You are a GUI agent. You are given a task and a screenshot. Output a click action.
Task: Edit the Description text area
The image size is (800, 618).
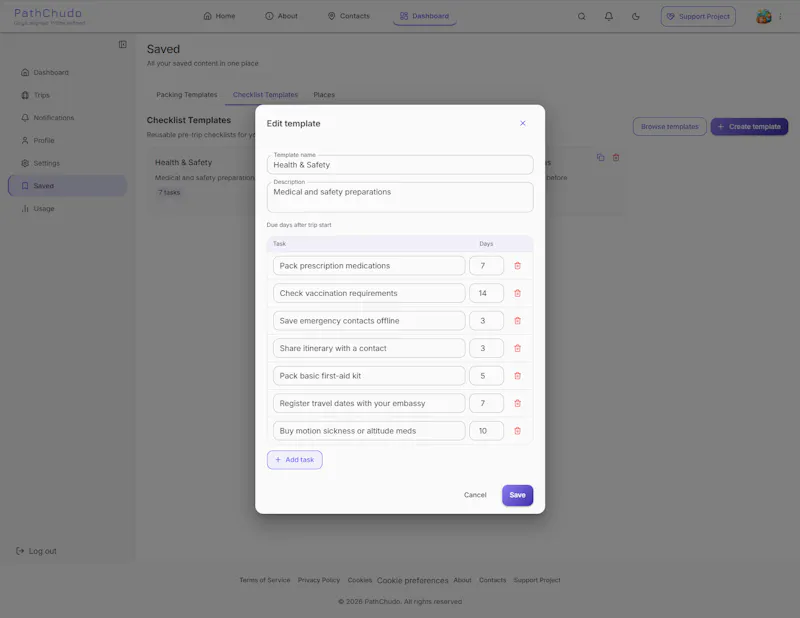(400, 197)
